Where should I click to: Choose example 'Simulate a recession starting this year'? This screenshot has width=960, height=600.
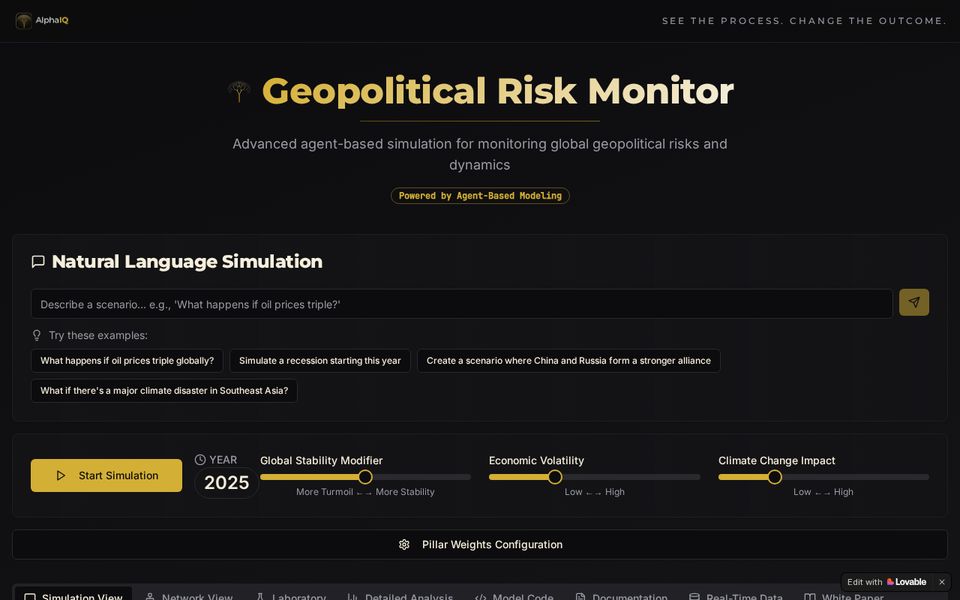[320, 361]
